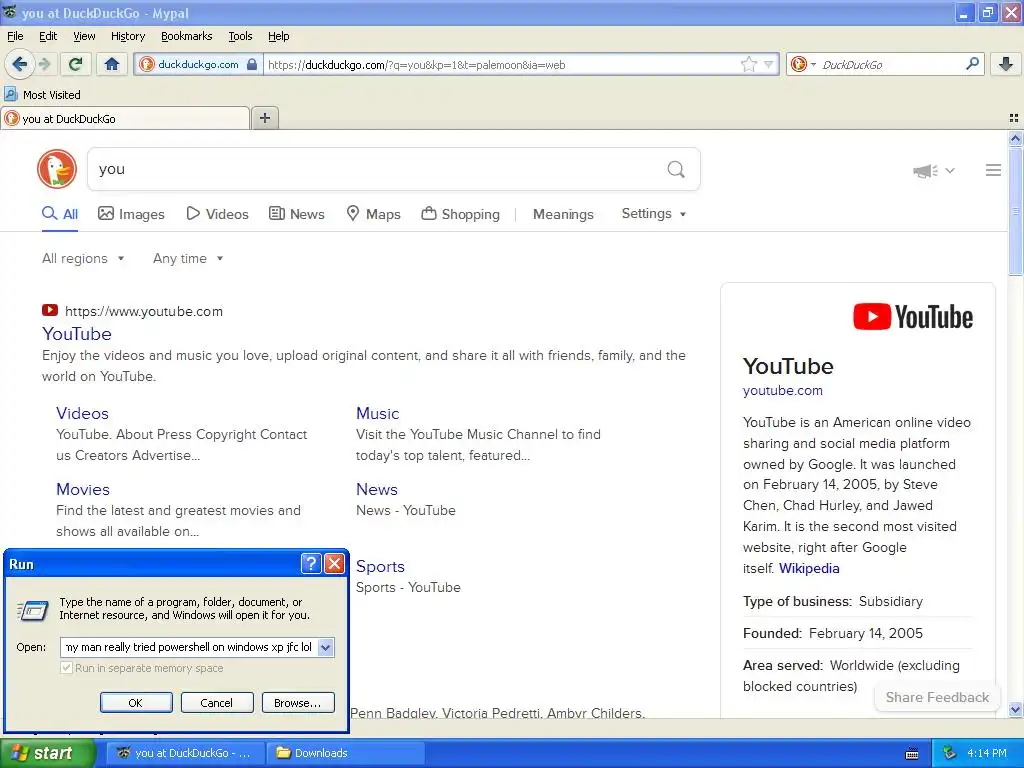Expand the All regions filter
Screen dimensions: 1024x768
(x=83, y=259)
